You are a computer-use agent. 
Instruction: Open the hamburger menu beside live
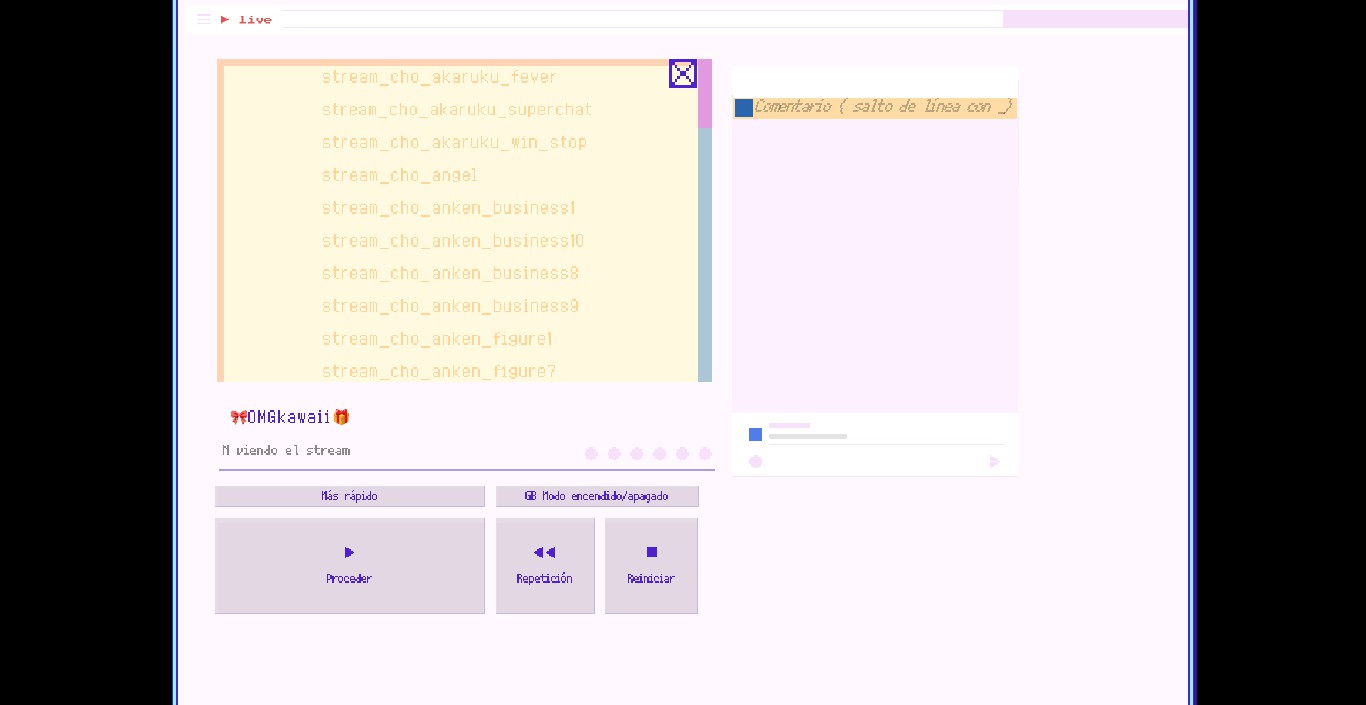point(204,19)
